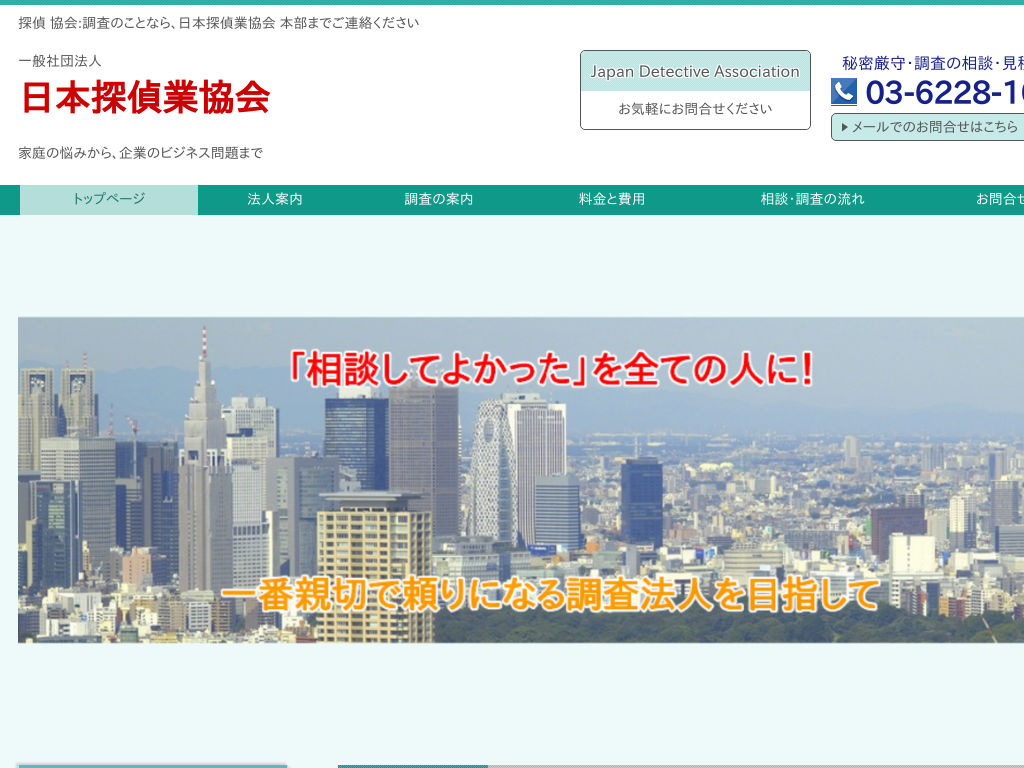The width and height of the screenshot is (1024, 768).
Task: Select 相談・調査の流れ in the navigation bar
Action: click(812, 199)
